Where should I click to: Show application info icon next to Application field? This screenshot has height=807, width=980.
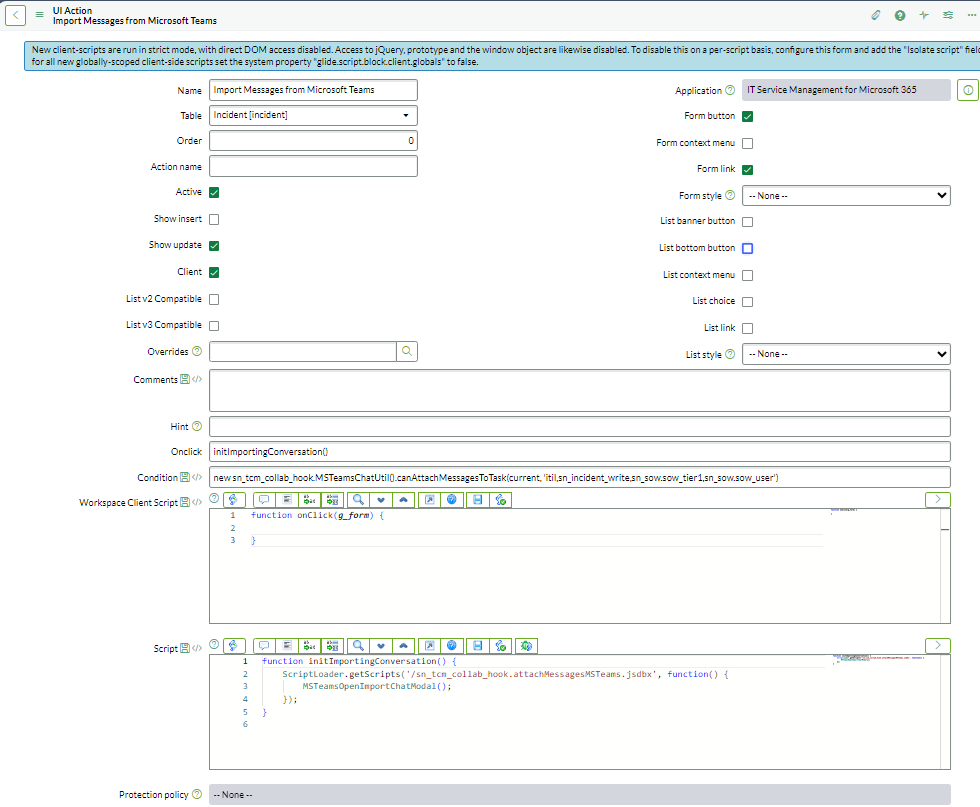(x=968, y=90)
